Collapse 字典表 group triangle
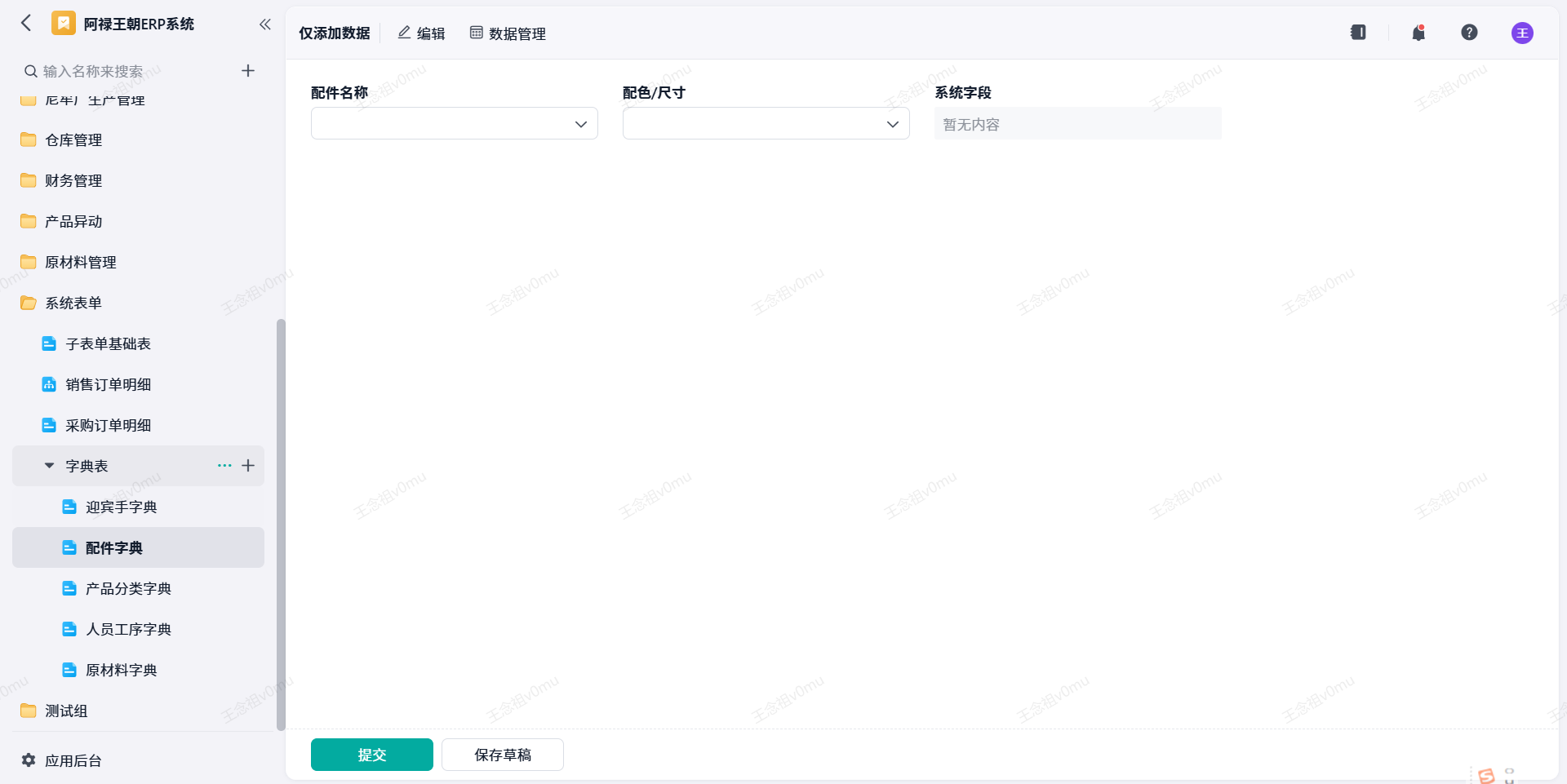The width and height of the screenshot is (1567, 784). coord(49,466)
